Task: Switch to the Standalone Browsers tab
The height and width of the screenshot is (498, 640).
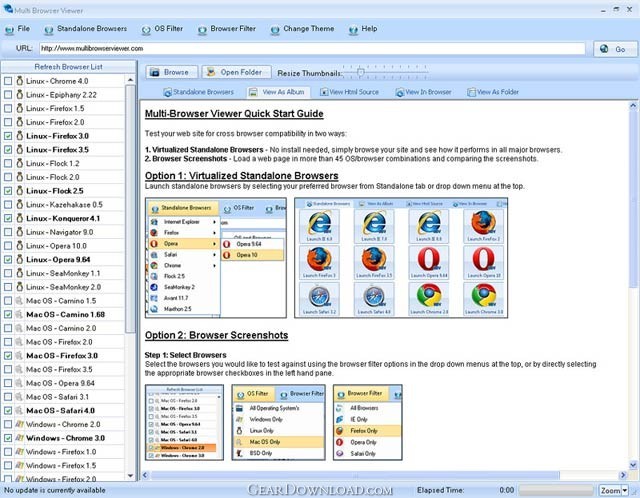Action: [x=199, y=92]
